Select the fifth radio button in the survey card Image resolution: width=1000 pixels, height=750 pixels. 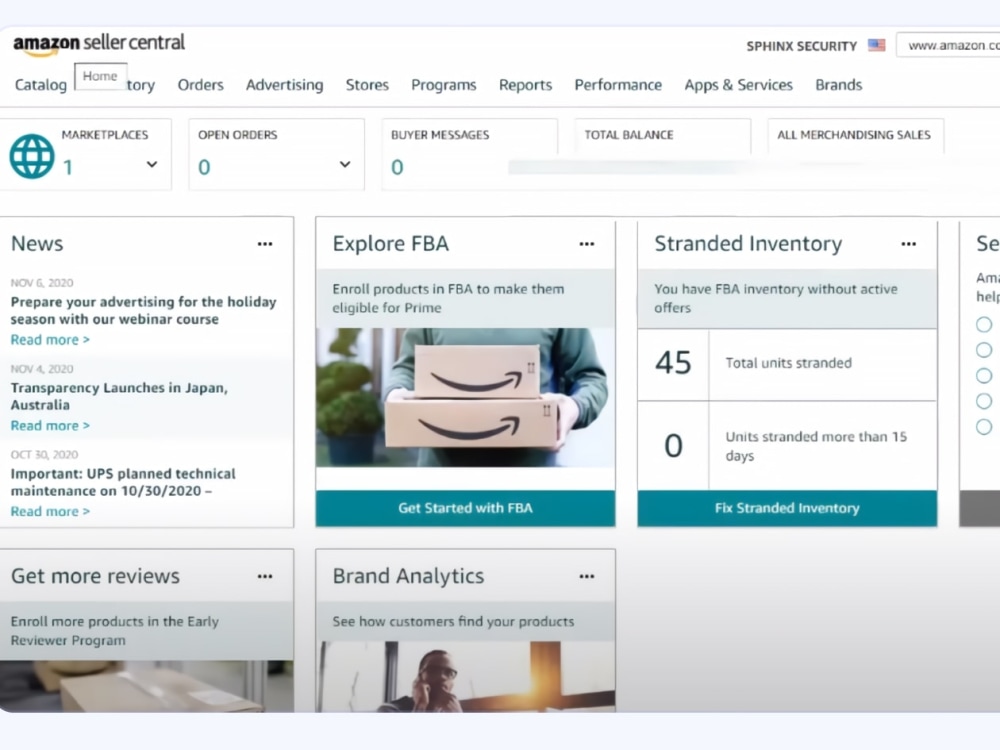click(x=984, y=427)
